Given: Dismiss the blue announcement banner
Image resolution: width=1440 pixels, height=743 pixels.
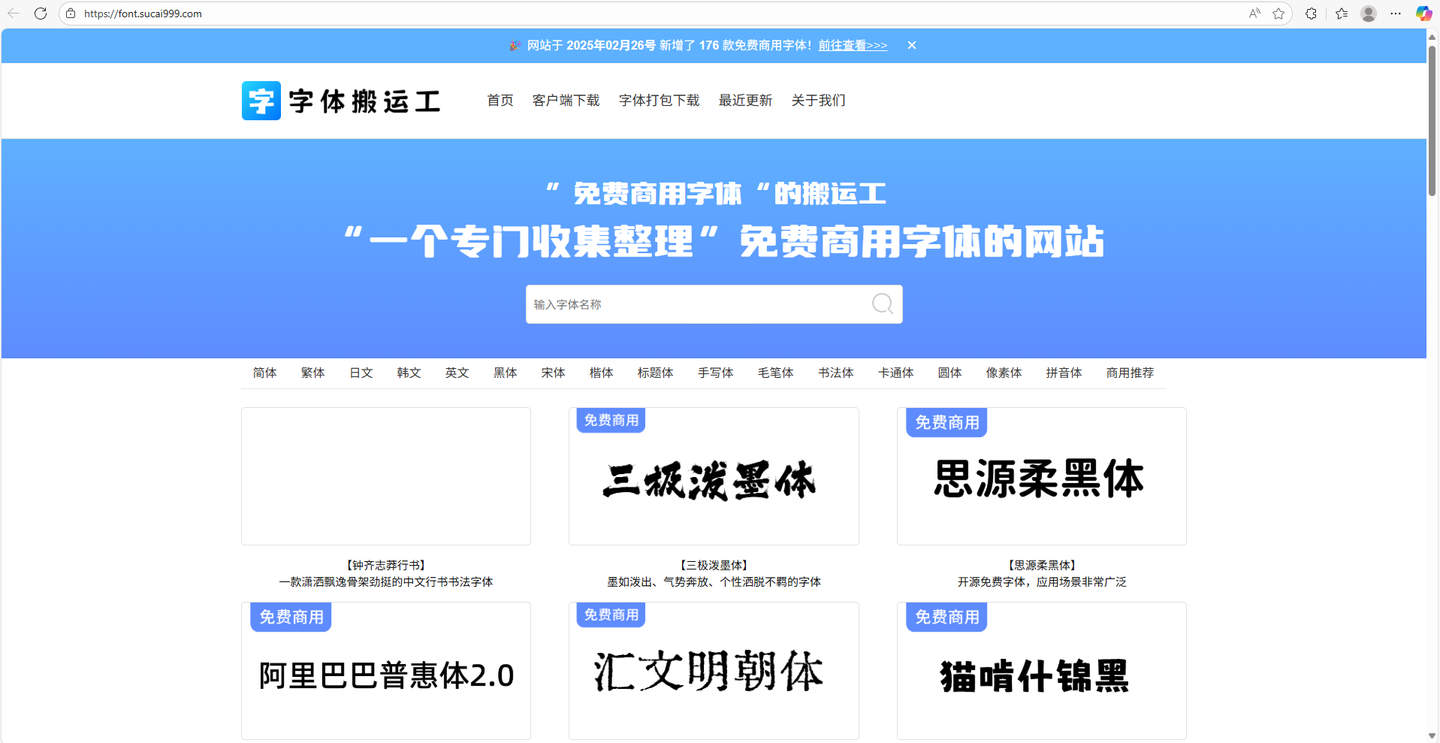Looking at the screenshot, I should coord(912,45).
